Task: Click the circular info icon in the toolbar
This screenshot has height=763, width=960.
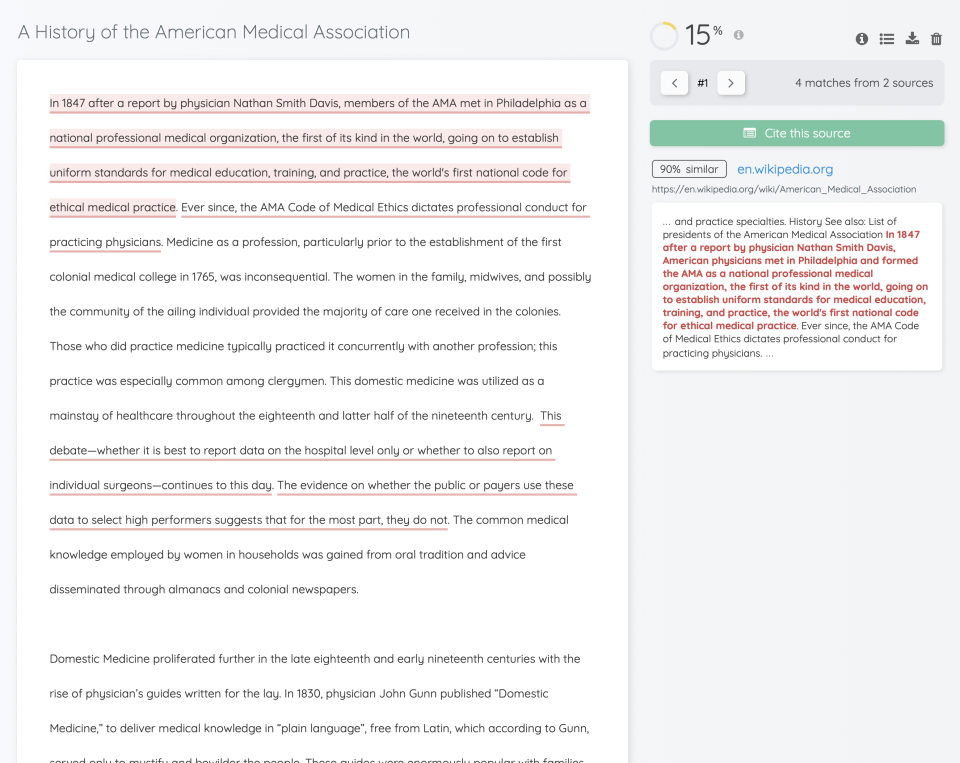Action: tap(861, 38)
